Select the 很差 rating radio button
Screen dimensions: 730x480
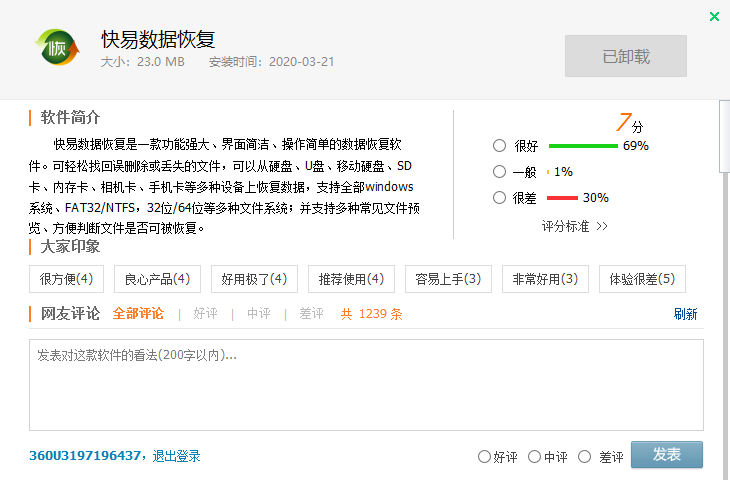click(499, 198)
